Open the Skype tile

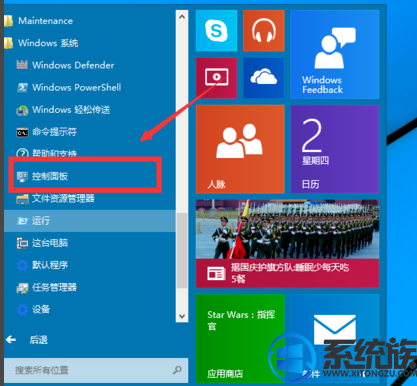click(216, 31)
